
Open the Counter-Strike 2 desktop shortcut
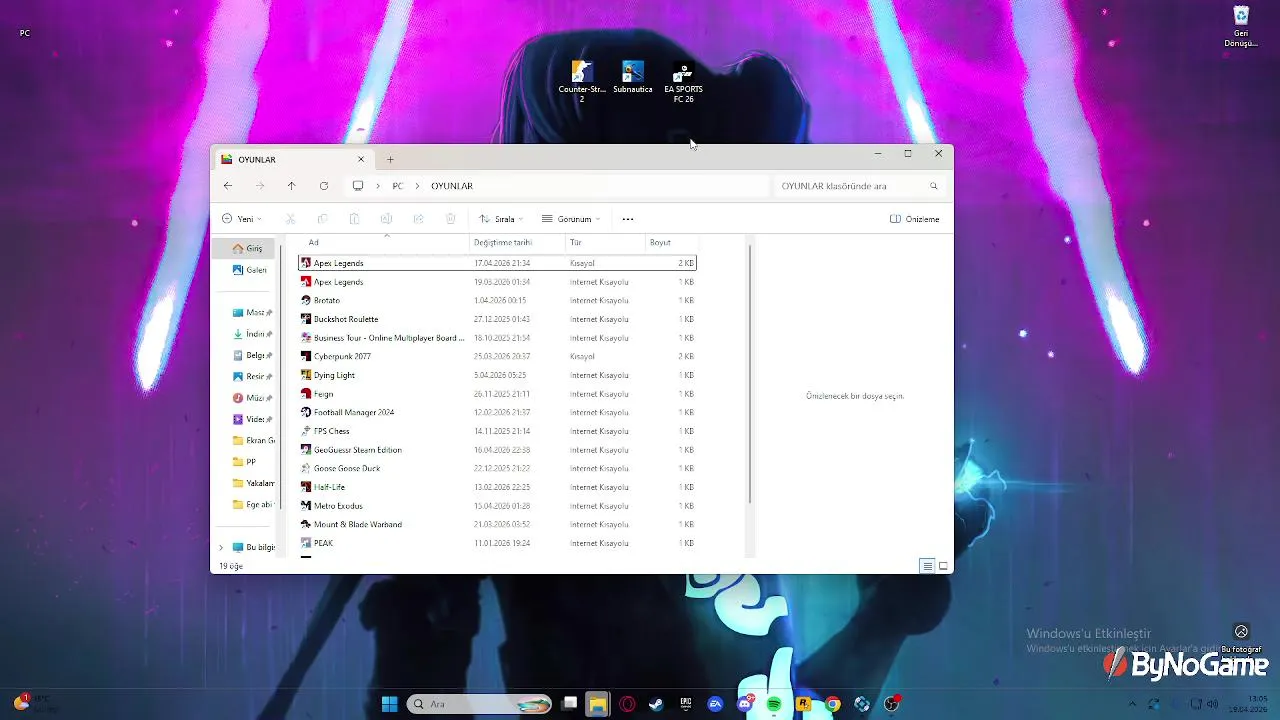[582, 82]
